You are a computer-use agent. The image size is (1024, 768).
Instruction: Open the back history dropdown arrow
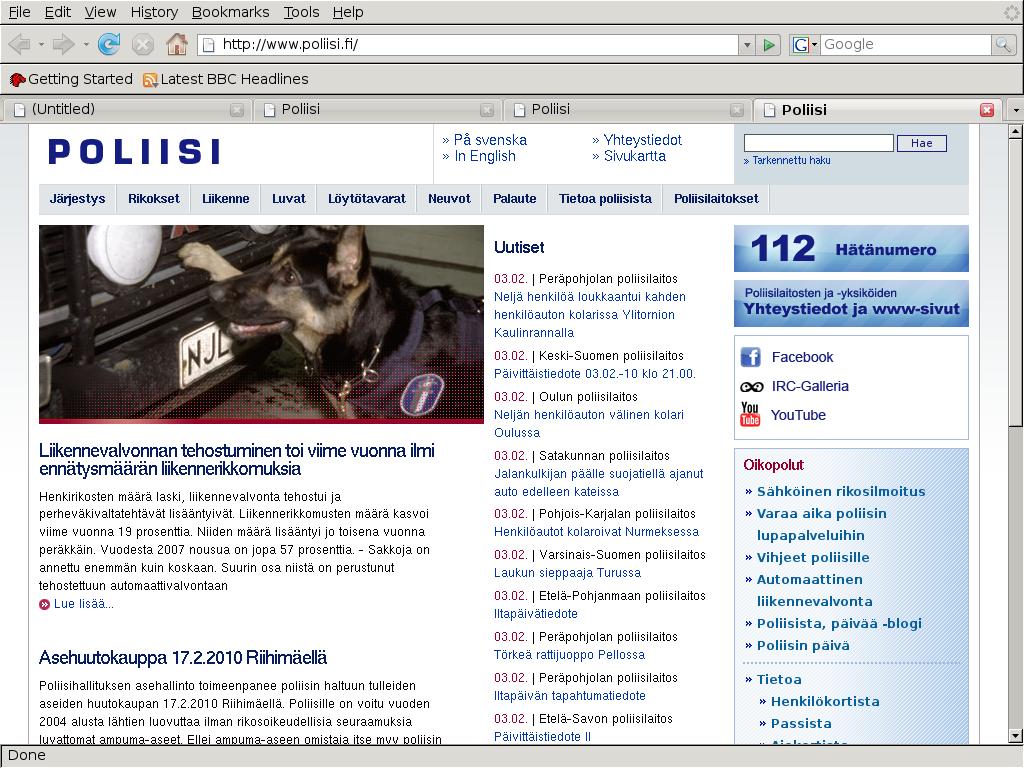tap(41, 44)
